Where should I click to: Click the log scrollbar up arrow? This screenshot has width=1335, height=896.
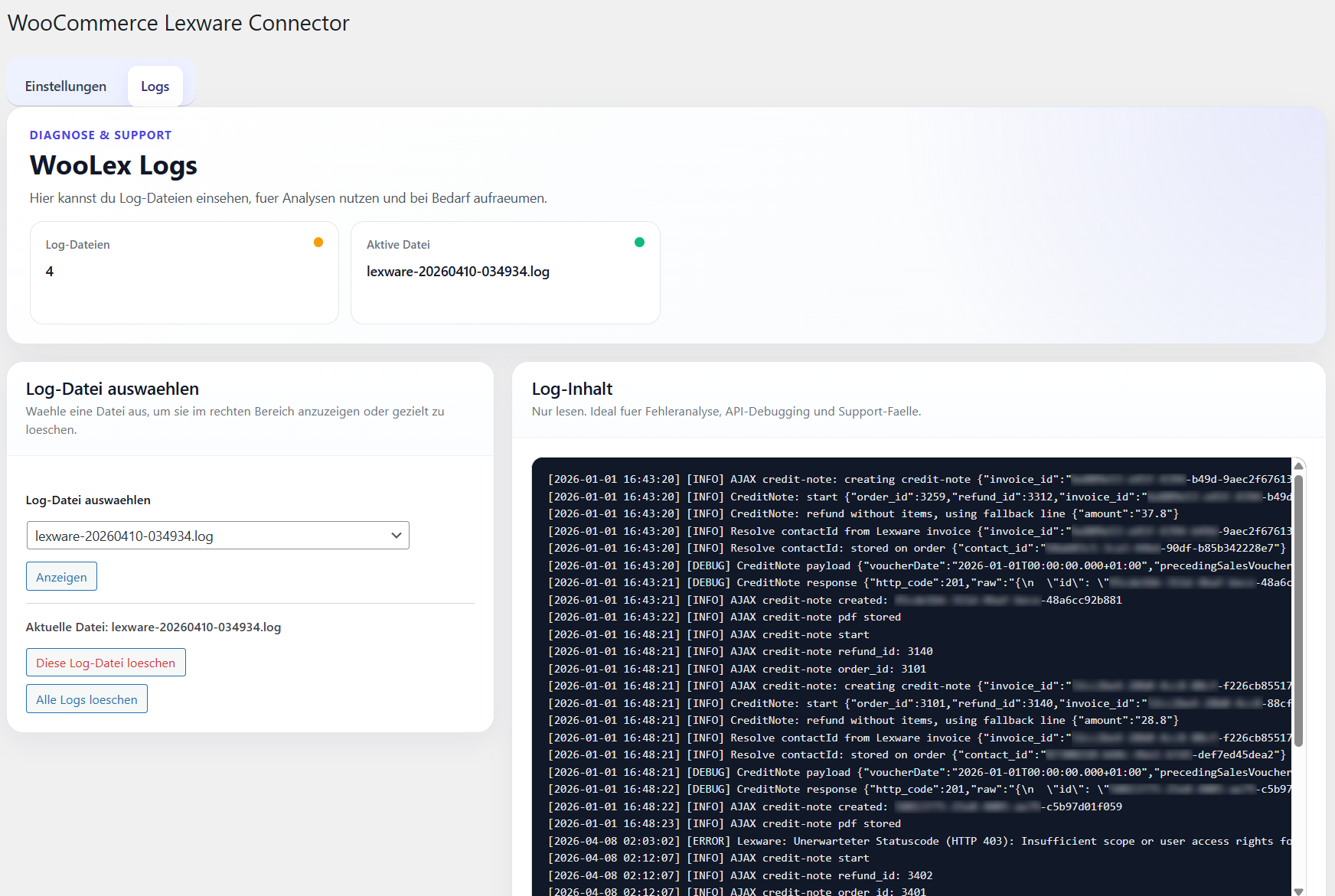point(1298,466)
